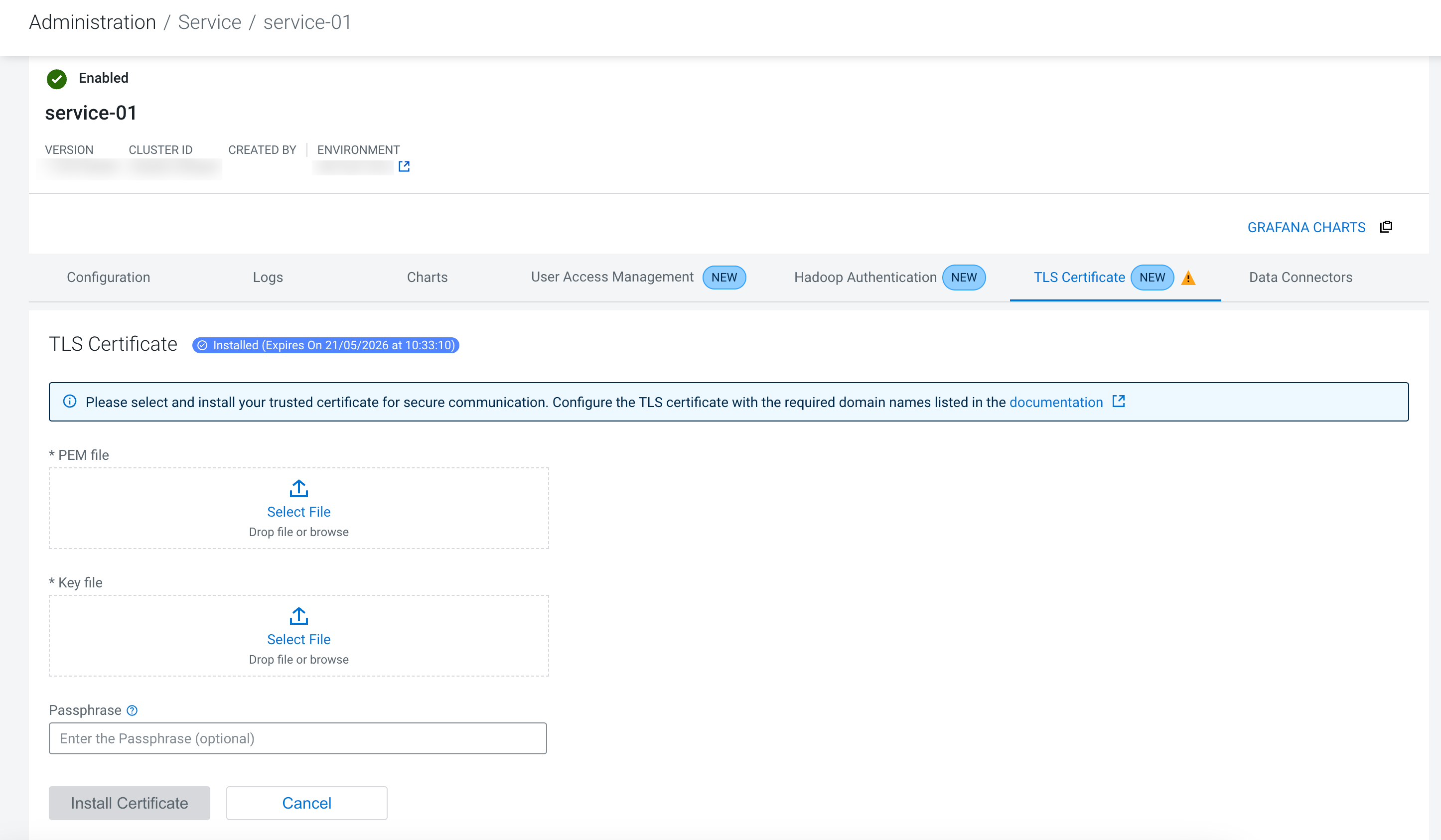Click the Passphrase help question icon
The image size is (1441, 840).
pos(132,710)
